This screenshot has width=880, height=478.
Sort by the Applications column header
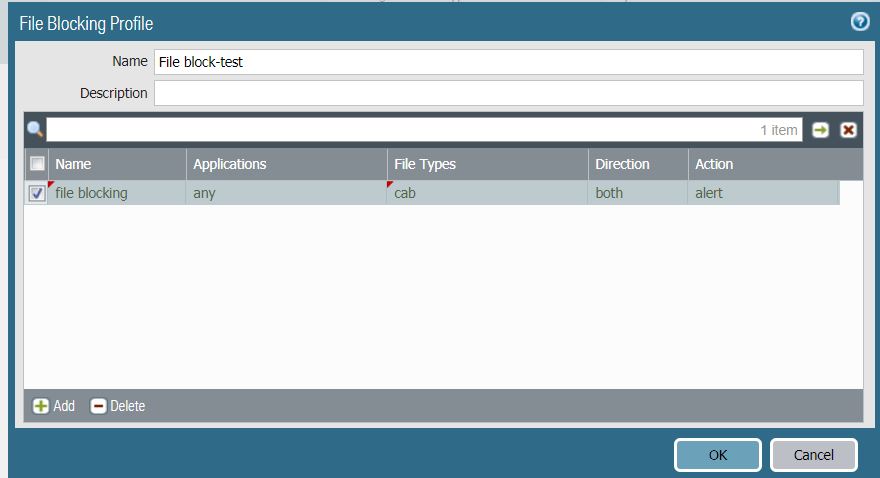click(287, 164)
